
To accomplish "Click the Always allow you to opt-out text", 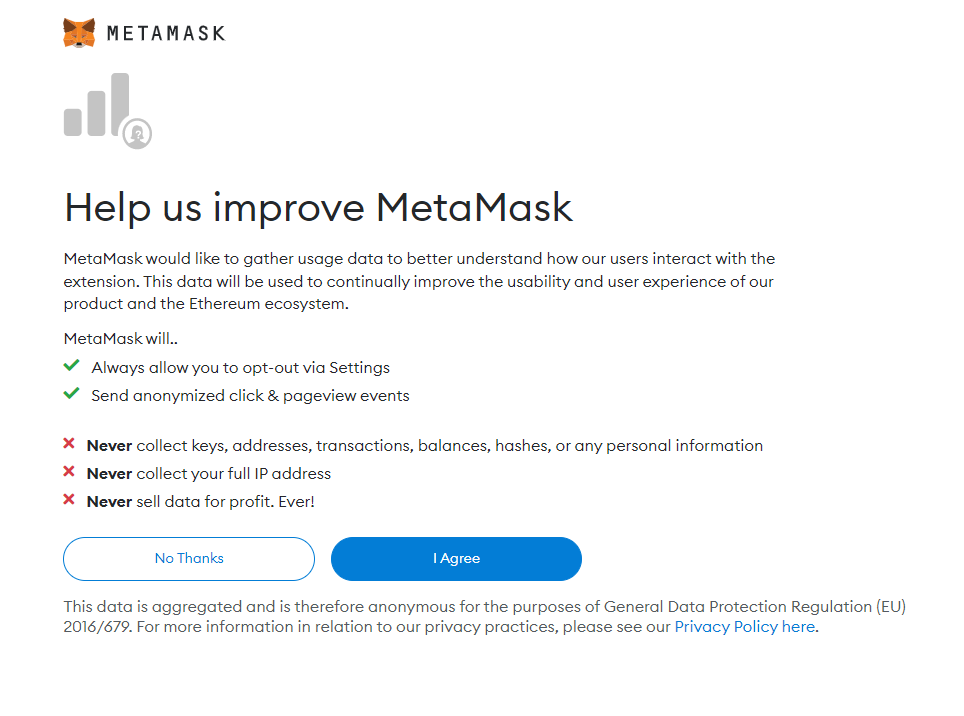I will [x=240, y=368].
